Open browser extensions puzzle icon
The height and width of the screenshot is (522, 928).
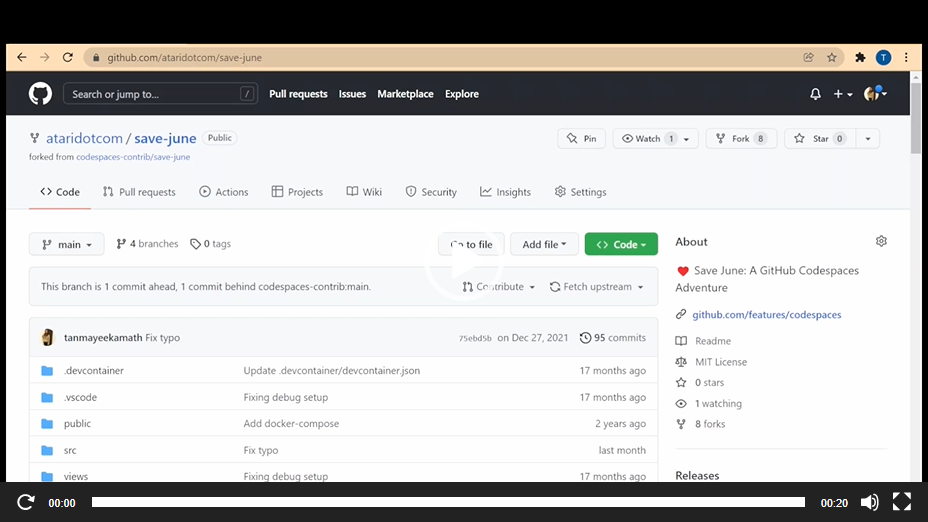click(x=860, y=57)
